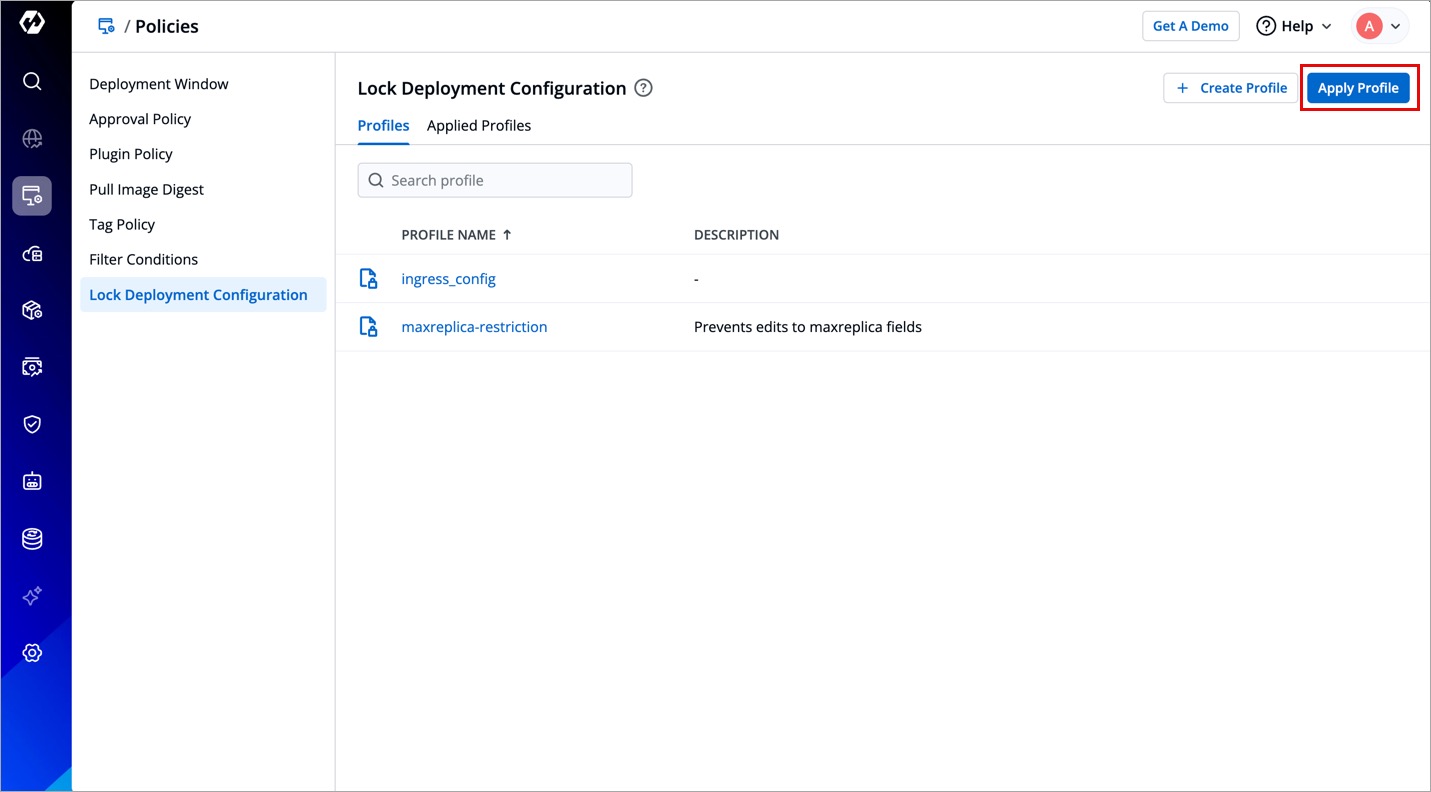Click the Devtron logo at top left
Screen dimensions: 1431x792
tap(32, 24)
